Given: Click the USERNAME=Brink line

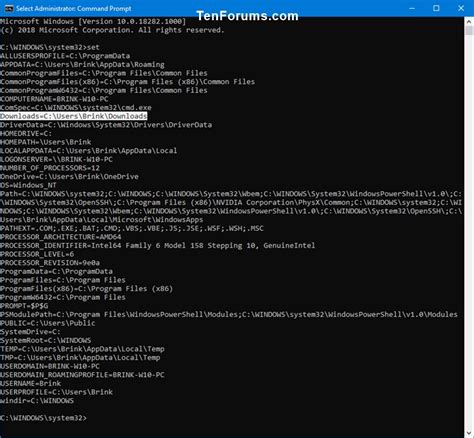Looking at the screenshot, I should point(30,383).
